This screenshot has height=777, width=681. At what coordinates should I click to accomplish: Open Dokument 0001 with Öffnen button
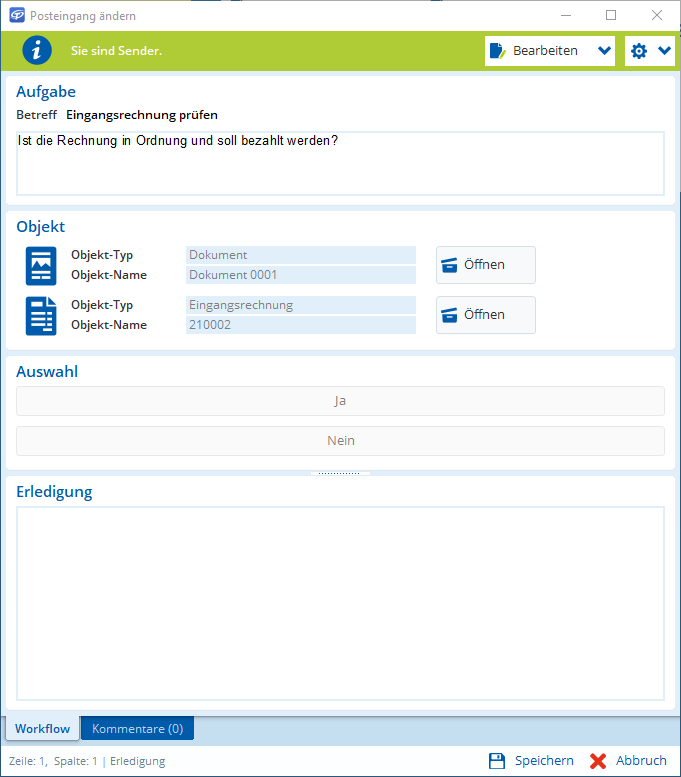485,265
